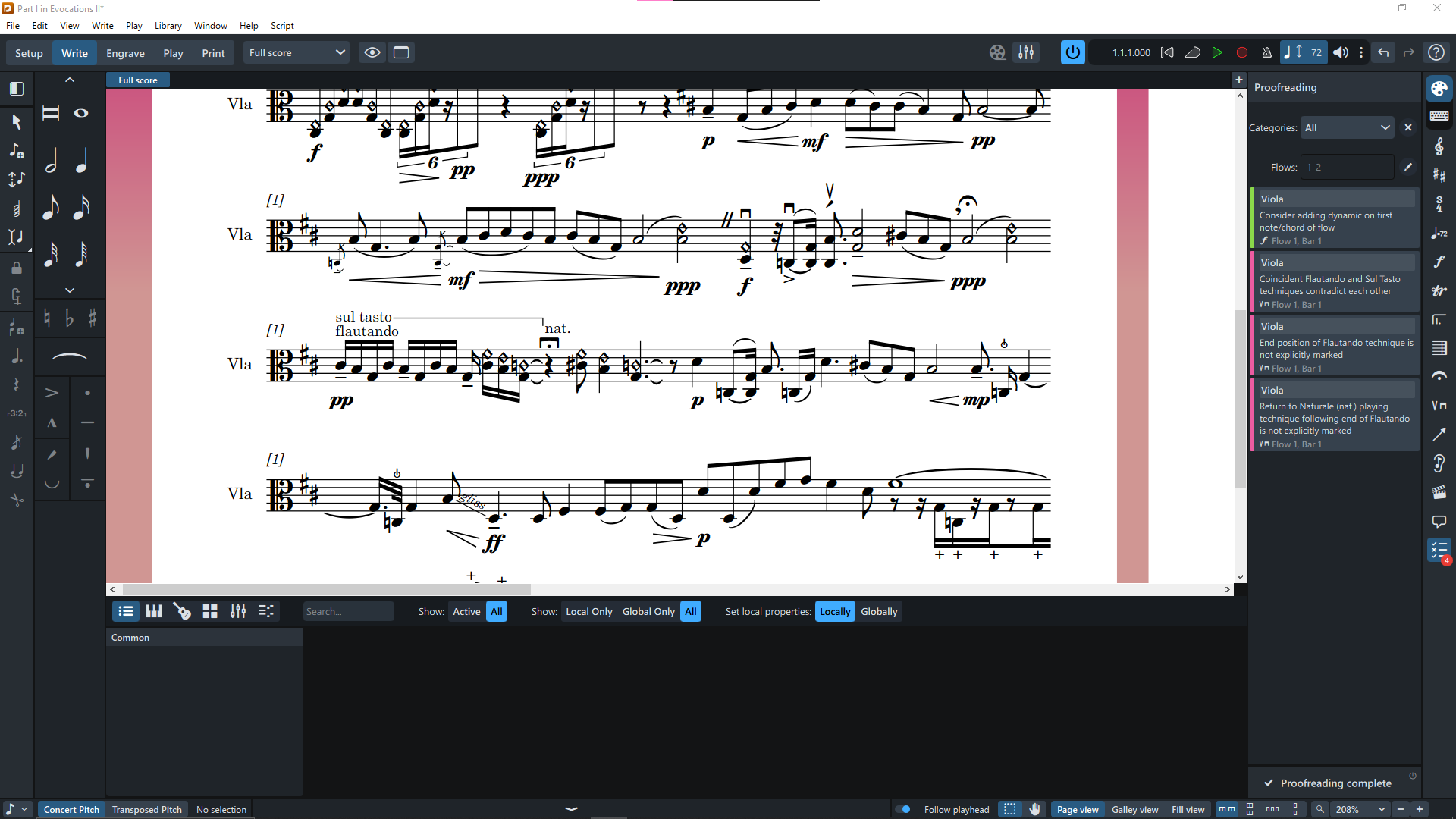
Task: Click the slur tool in the notes panel
Action: point(69,356)
